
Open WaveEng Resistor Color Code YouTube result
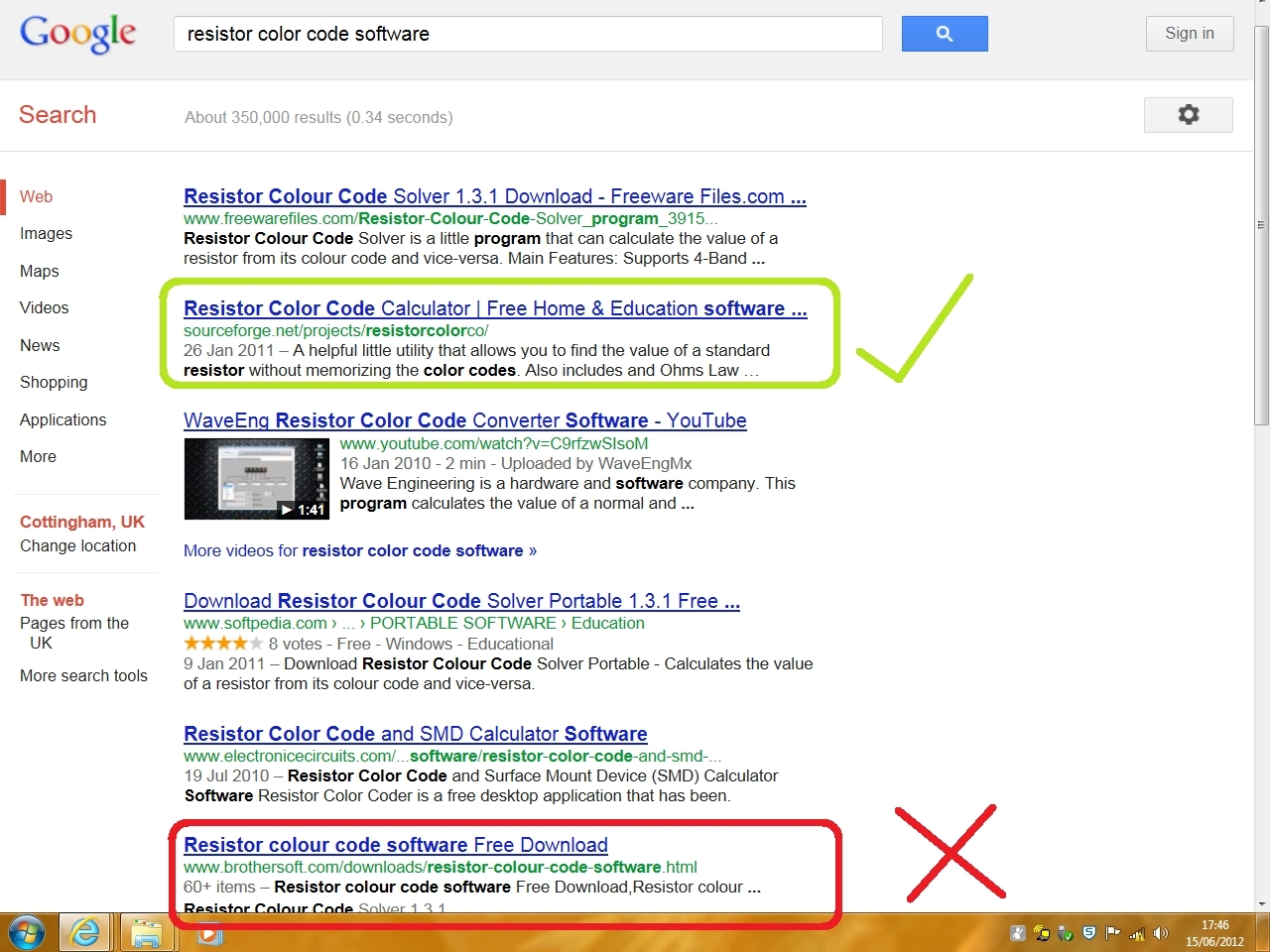pyautogui.click(x=465, y=420)
